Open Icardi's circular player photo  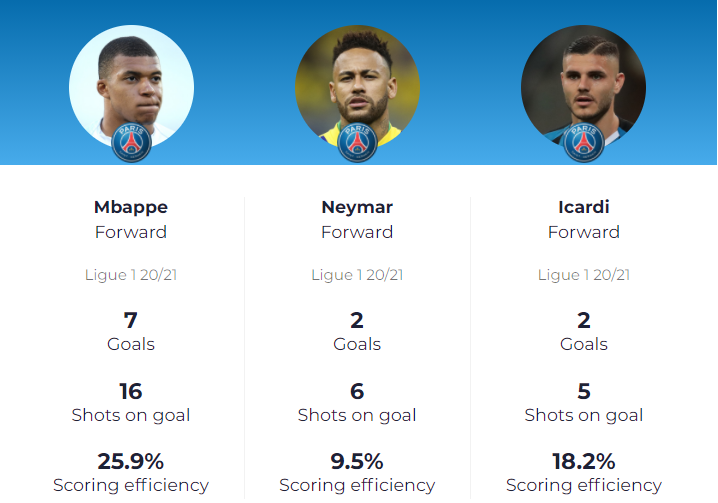click(x=583, y=87)
